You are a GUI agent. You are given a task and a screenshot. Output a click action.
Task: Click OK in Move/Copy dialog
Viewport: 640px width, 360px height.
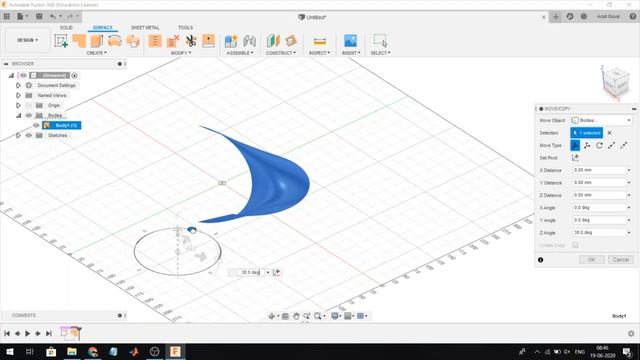click(x=591, y=260)
